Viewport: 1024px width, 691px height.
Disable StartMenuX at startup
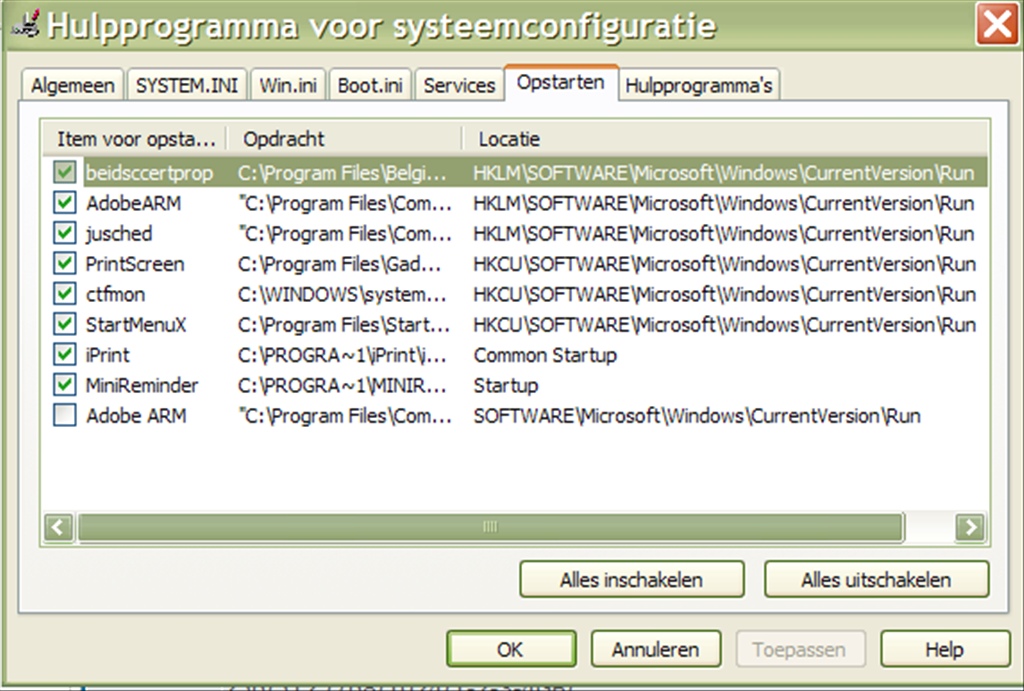(65, 325)
